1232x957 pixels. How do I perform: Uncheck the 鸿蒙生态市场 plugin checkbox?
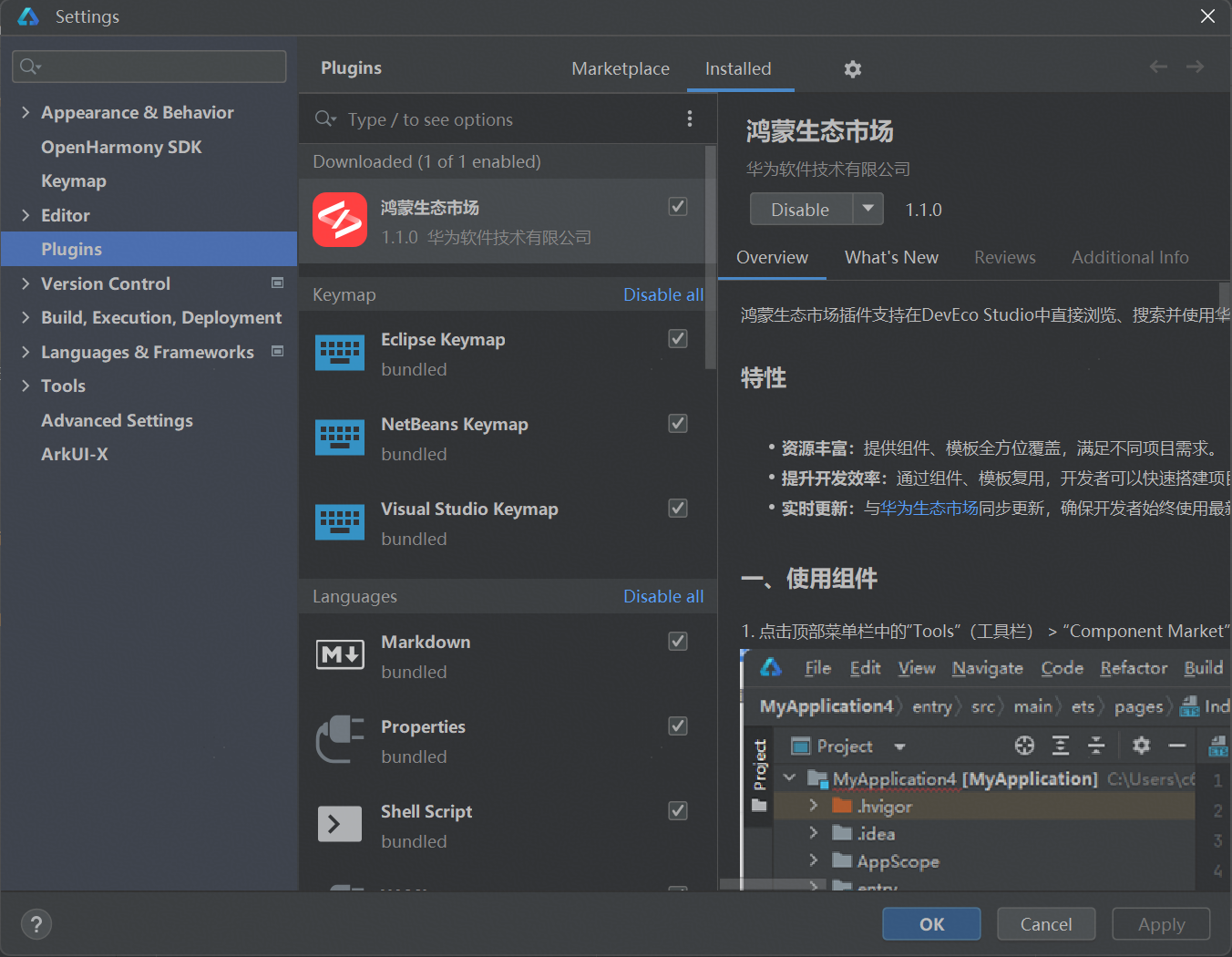[678, 207]
